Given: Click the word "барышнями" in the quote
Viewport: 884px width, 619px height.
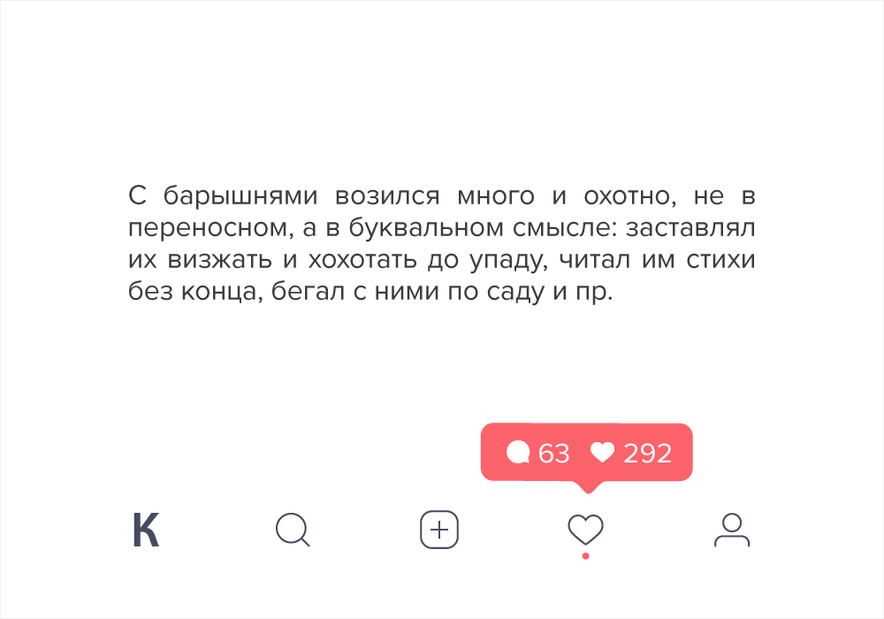Looking at the screenshot, I should pos(240,196).
